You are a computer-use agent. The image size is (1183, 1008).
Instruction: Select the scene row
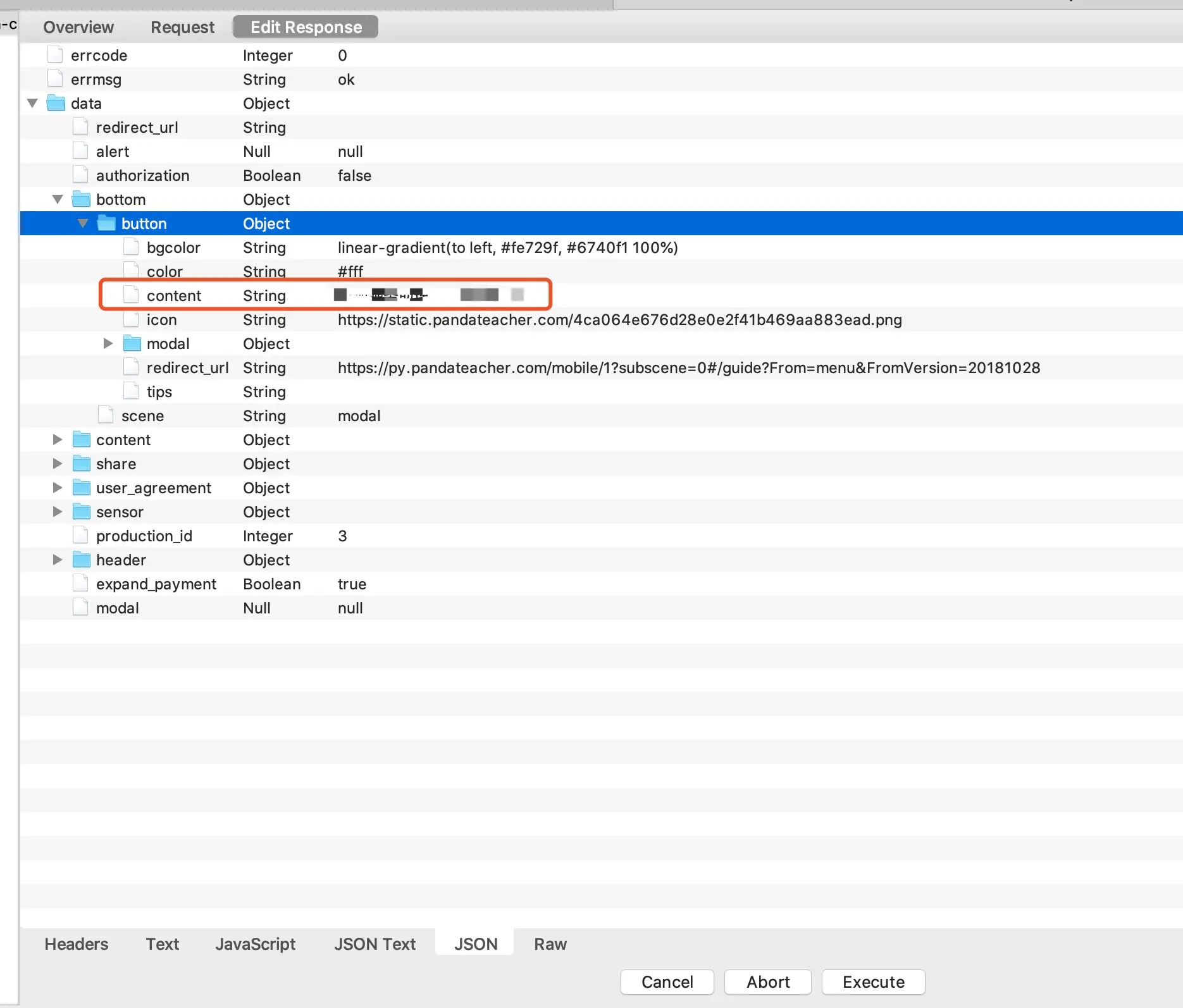(602, 415)
